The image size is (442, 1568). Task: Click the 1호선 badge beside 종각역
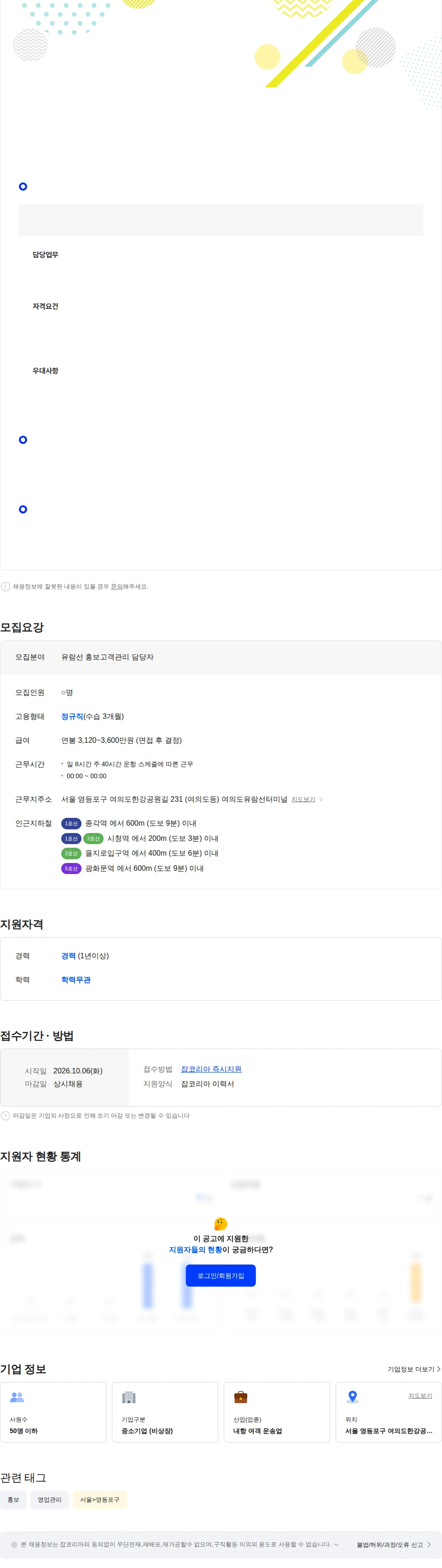71,823
